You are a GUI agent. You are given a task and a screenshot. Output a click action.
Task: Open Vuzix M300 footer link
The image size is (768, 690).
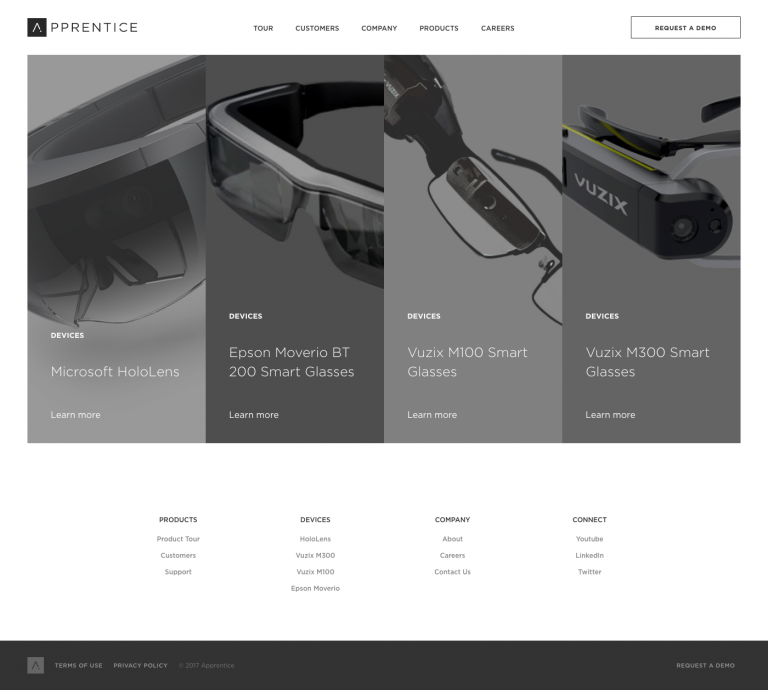[x=315, y=555]
